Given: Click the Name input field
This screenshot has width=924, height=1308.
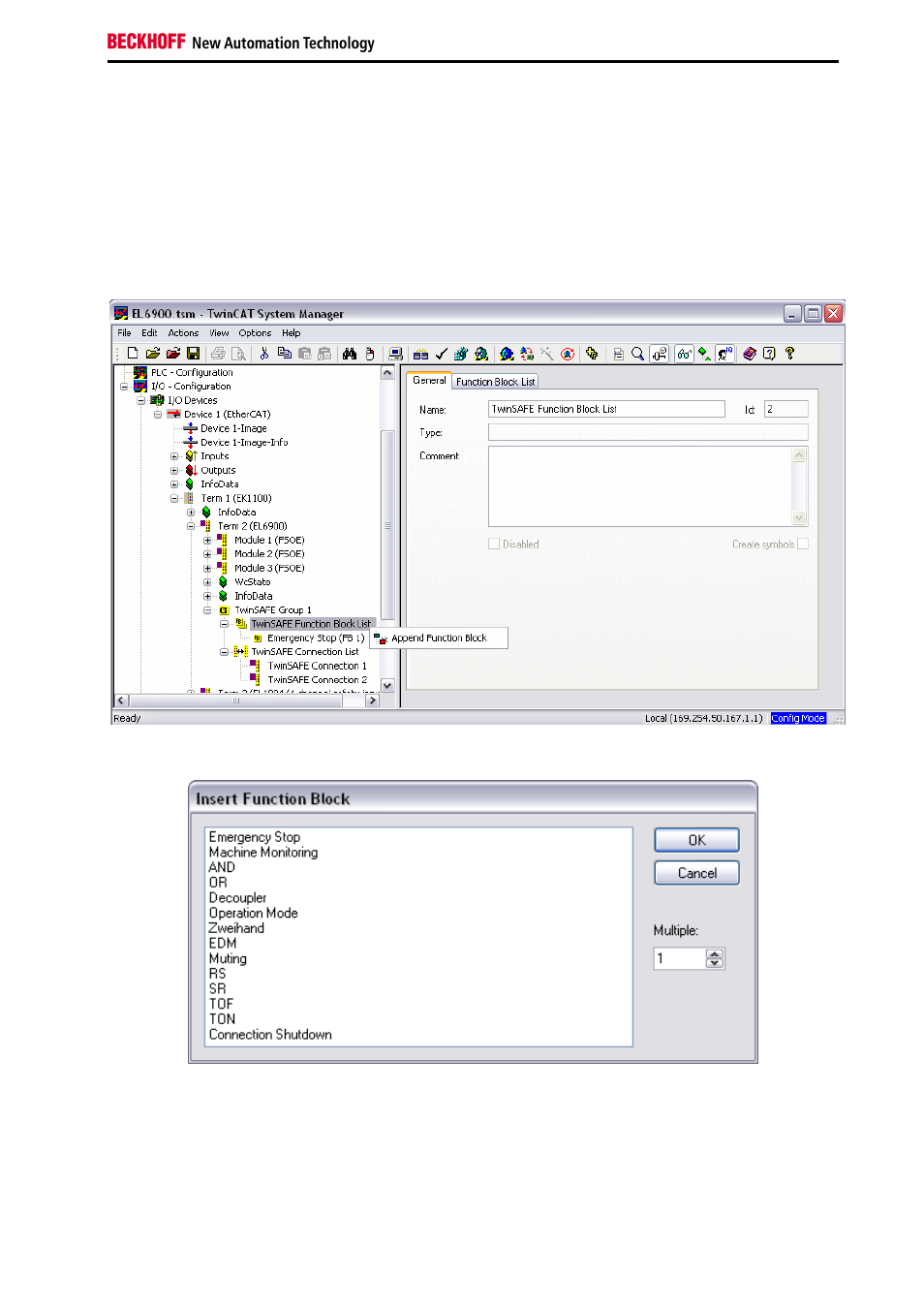Looking at the screenshot, I should coord(606,409).
